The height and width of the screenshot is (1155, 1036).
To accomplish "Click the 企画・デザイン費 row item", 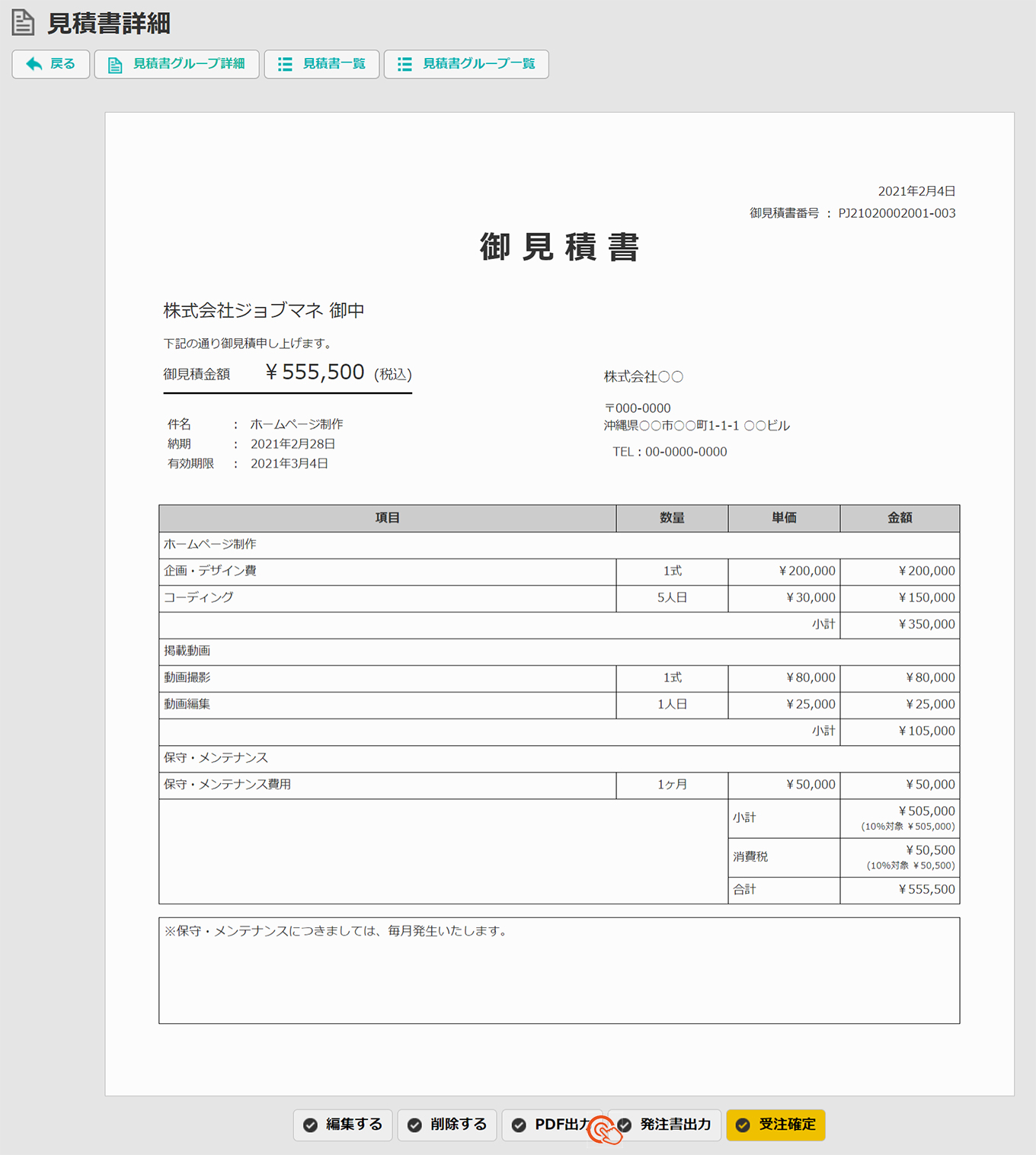I will pyautogui.click(x=210, y=571).
